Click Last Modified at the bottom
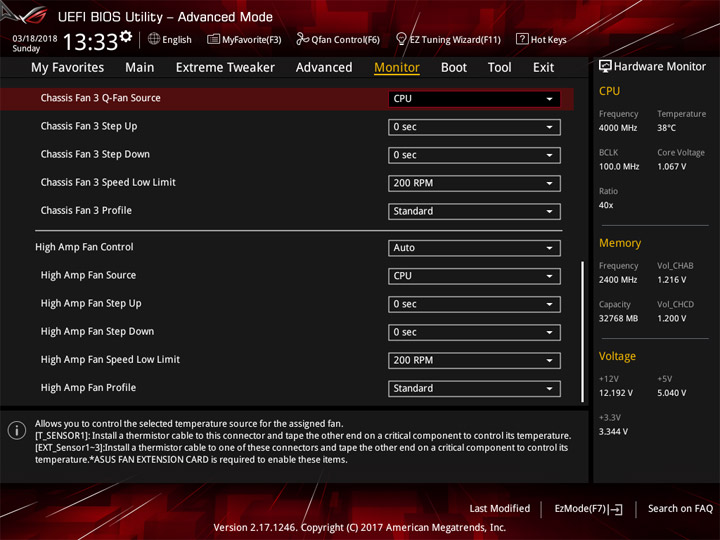The height and width of the screenshot is (540, 720). 499,508
